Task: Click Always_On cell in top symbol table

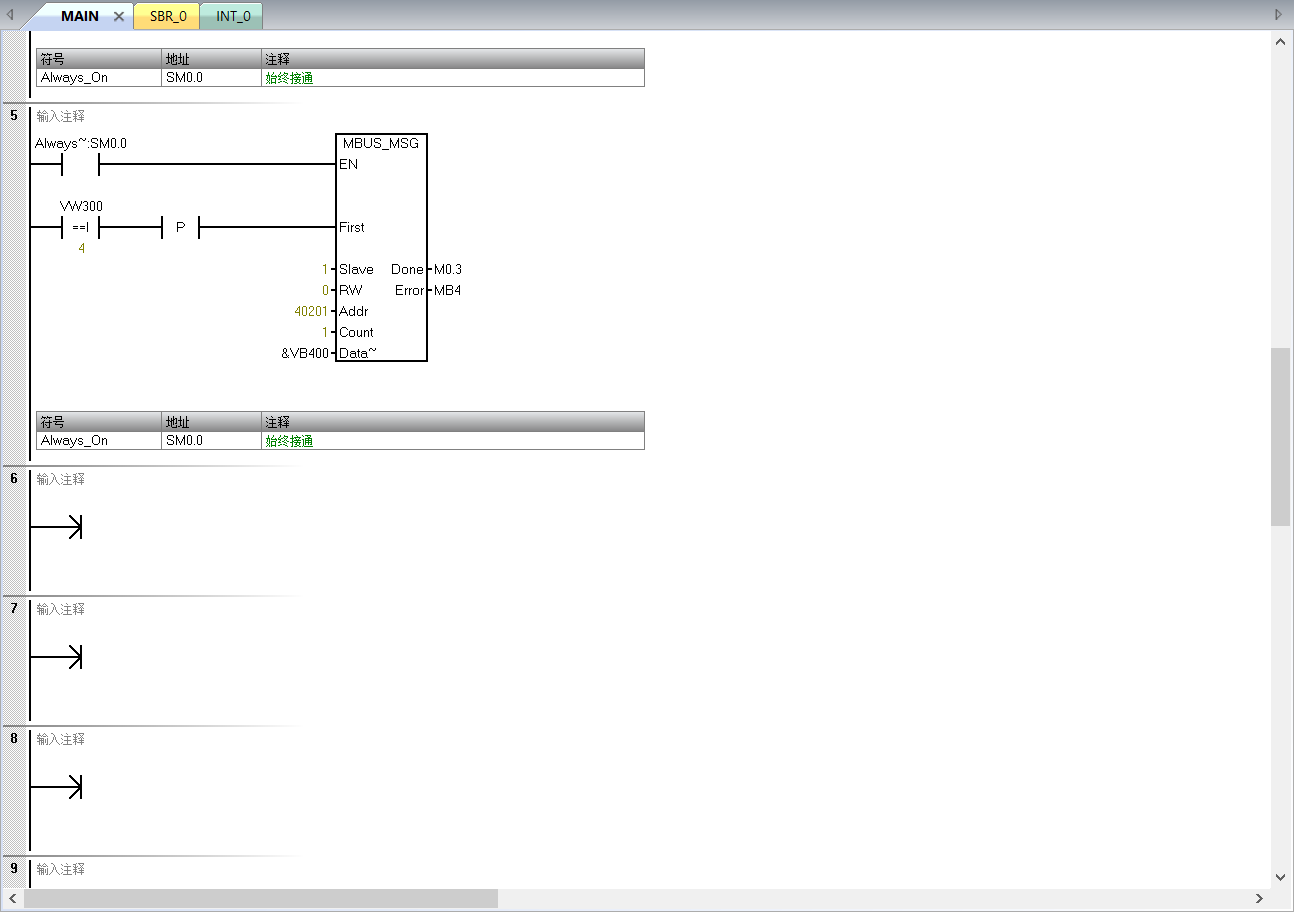Action: [x=99, y=77]
